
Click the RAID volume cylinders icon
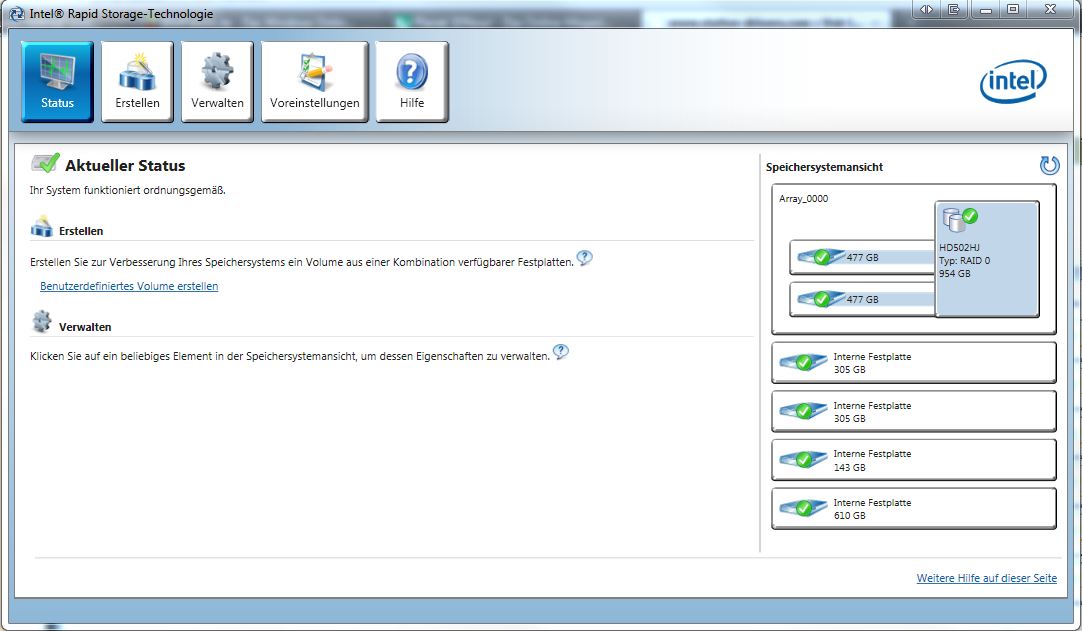pos(960,219)
